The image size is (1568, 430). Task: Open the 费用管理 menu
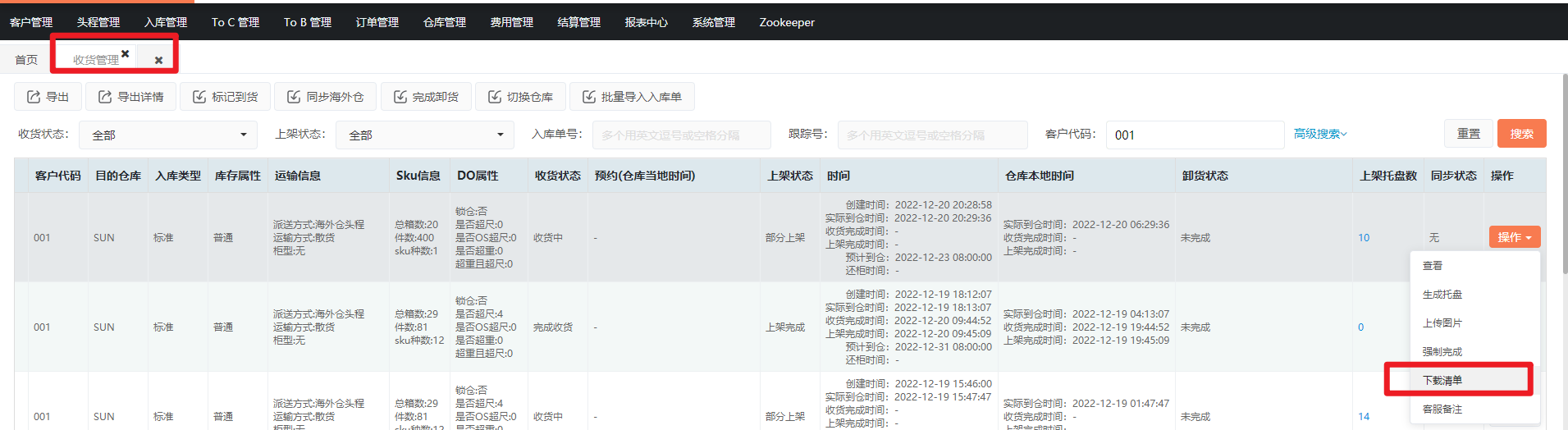point(512,22)
